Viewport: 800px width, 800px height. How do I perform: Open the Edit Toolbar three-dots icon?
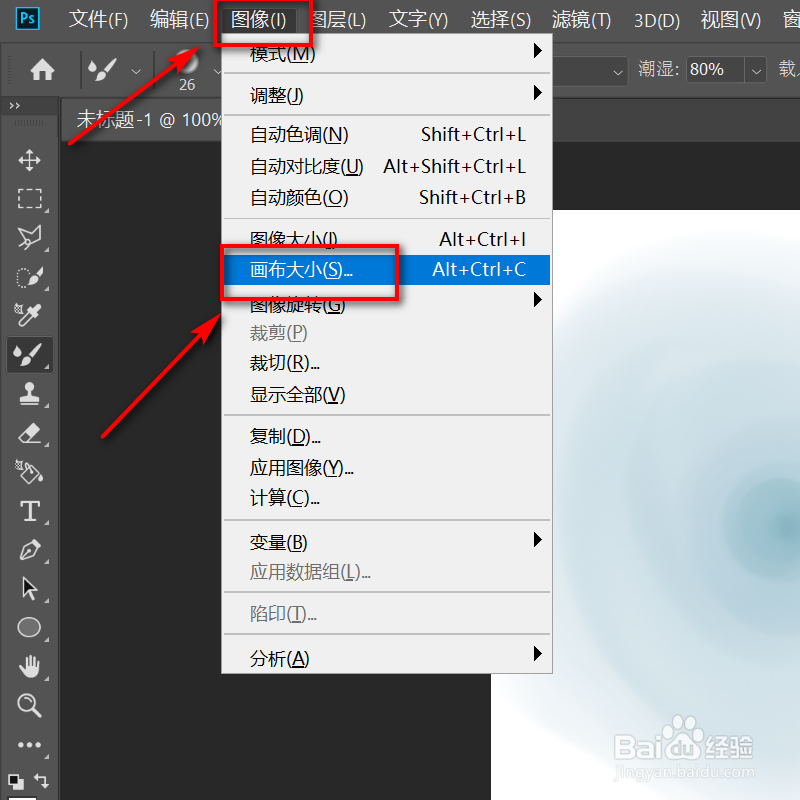(x=30, y=745)
